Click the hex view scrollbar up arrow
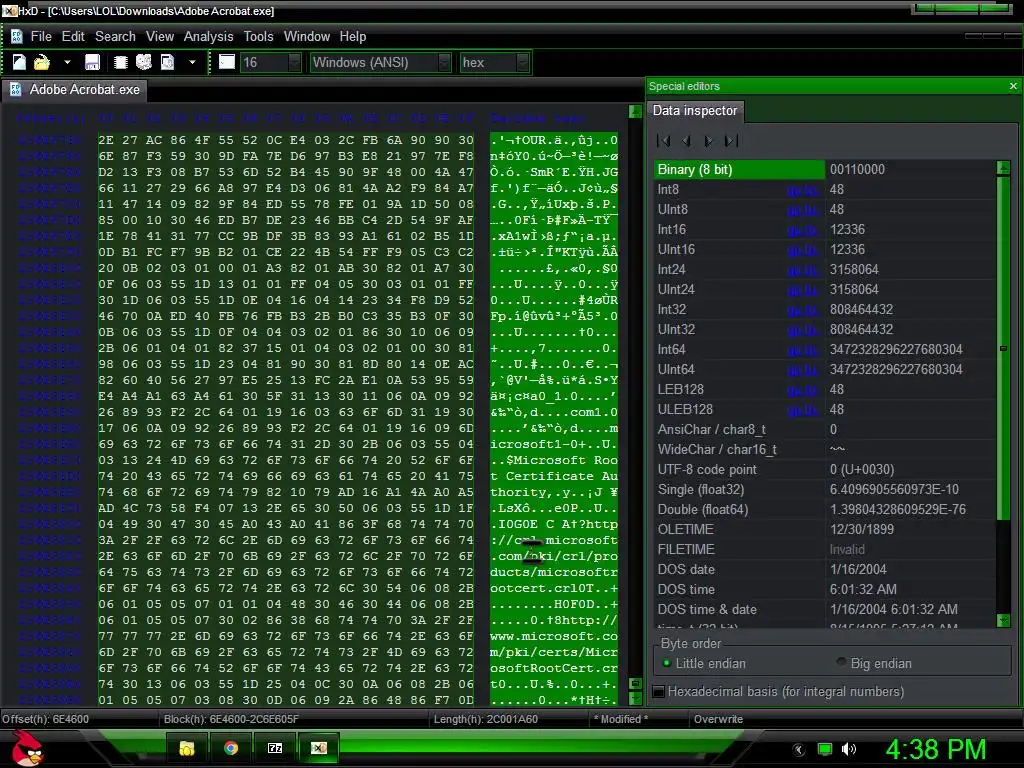This screenshot has width=1024, height=768. pyautogui.click(x=634, y=111)
